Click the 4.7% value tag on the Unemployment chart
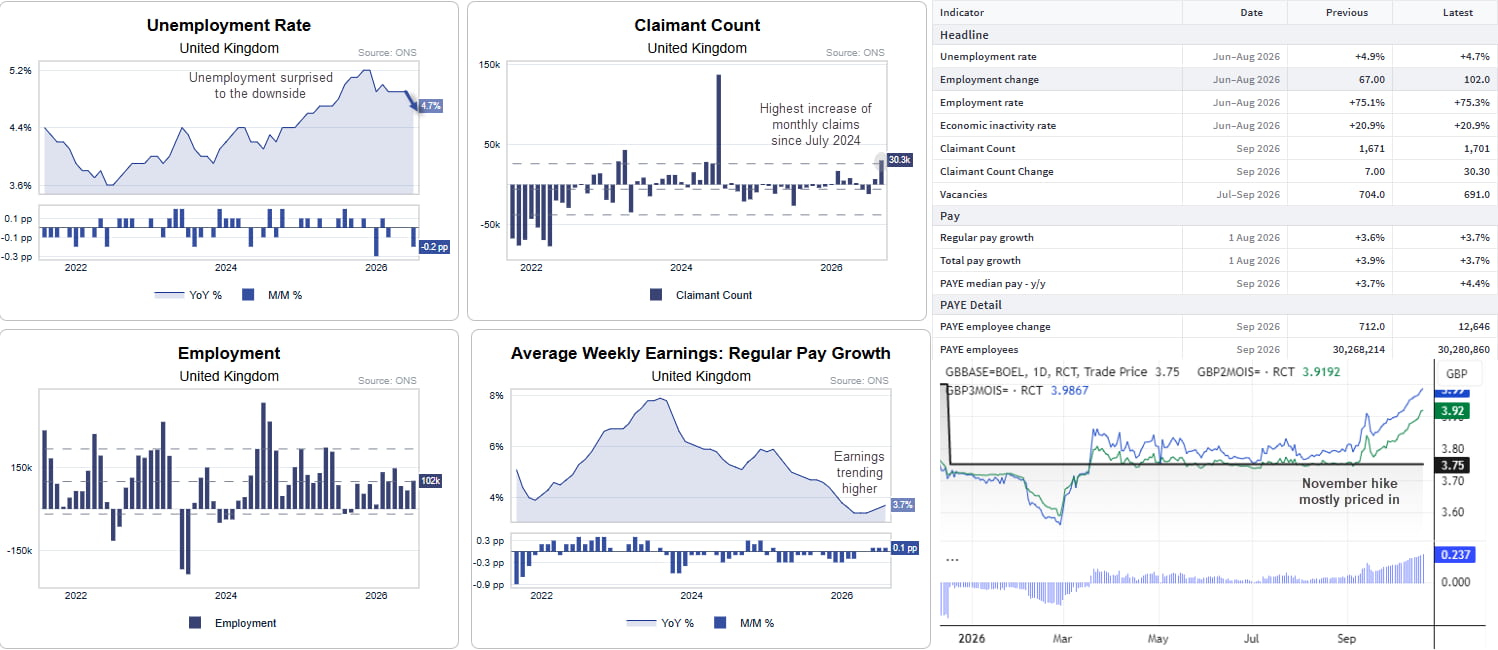The width and height of the screenshot is (1498, 650). 430,105
